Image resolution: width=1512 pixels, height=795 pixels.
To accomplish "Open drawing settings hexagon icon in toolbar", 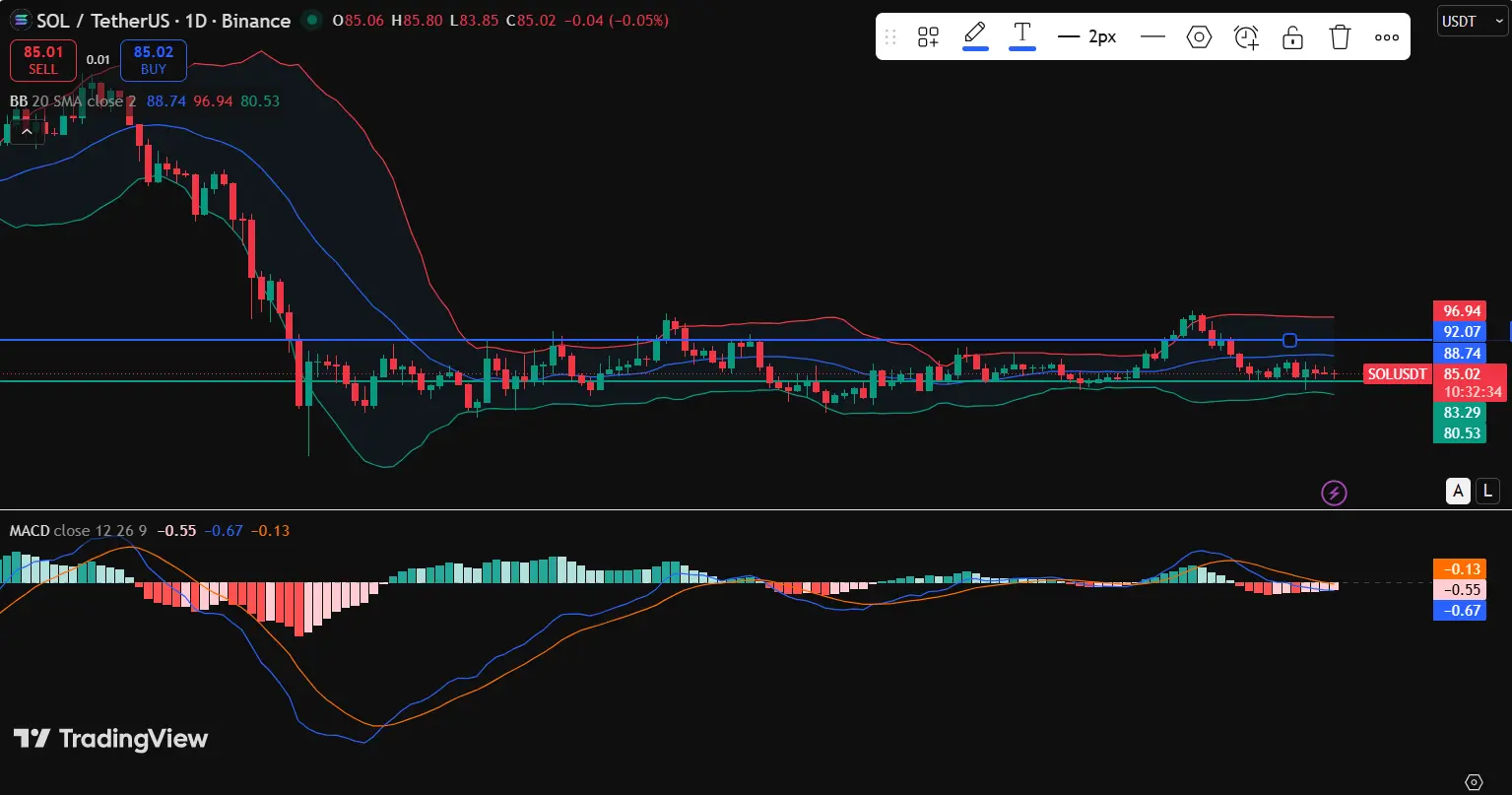I will (1199, 37).
